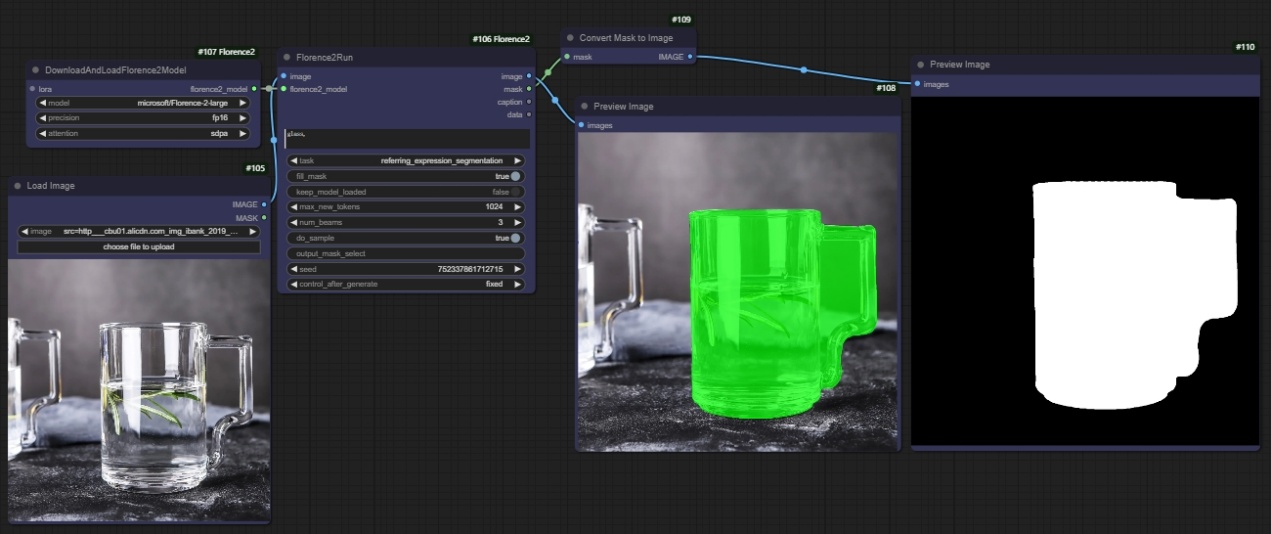Disable the do_sample toggle
1271x534 pixels.
point(516,238)
